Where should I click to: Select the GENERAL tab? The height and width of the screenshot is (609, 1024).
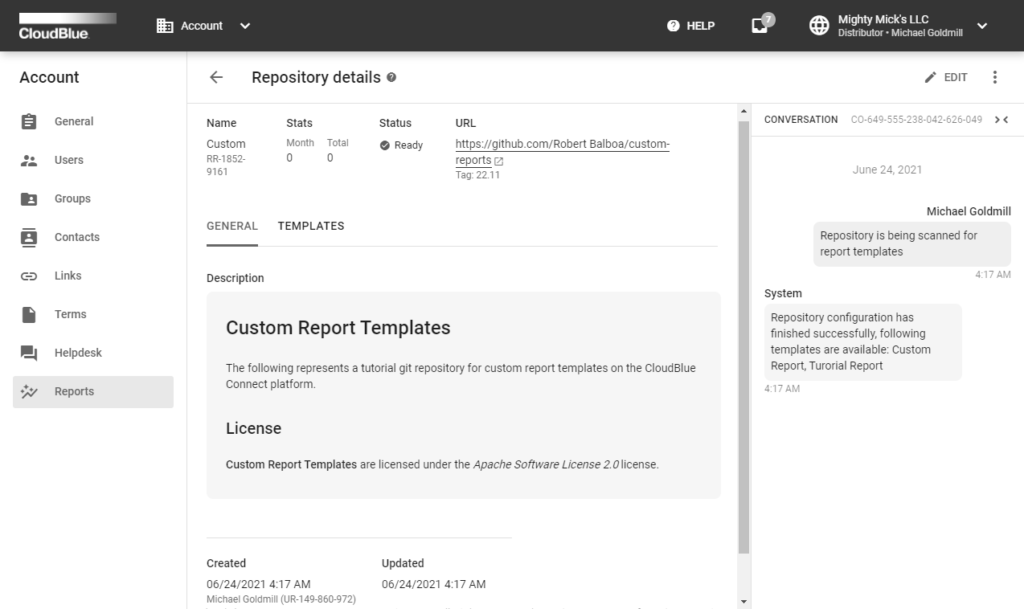click(x=232, y=226)
